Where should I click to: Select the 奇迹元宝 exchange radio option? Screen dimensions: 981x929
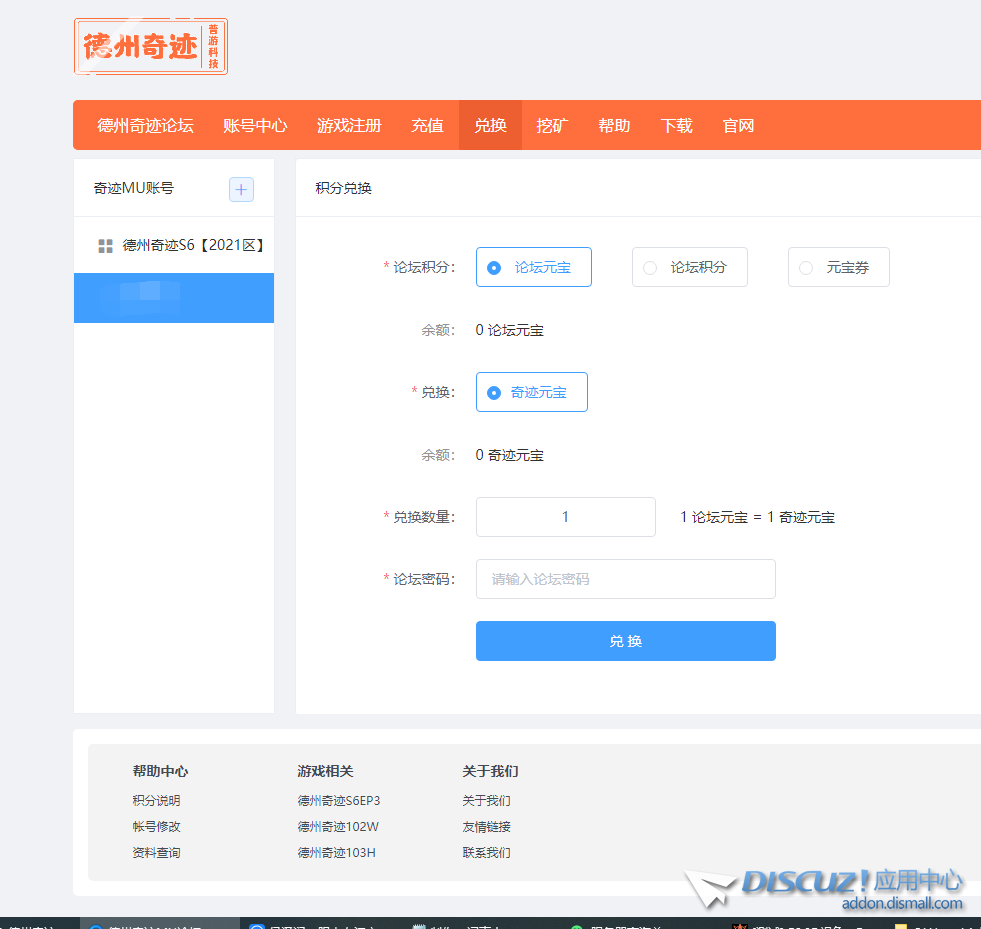click(x=531, y=393)
